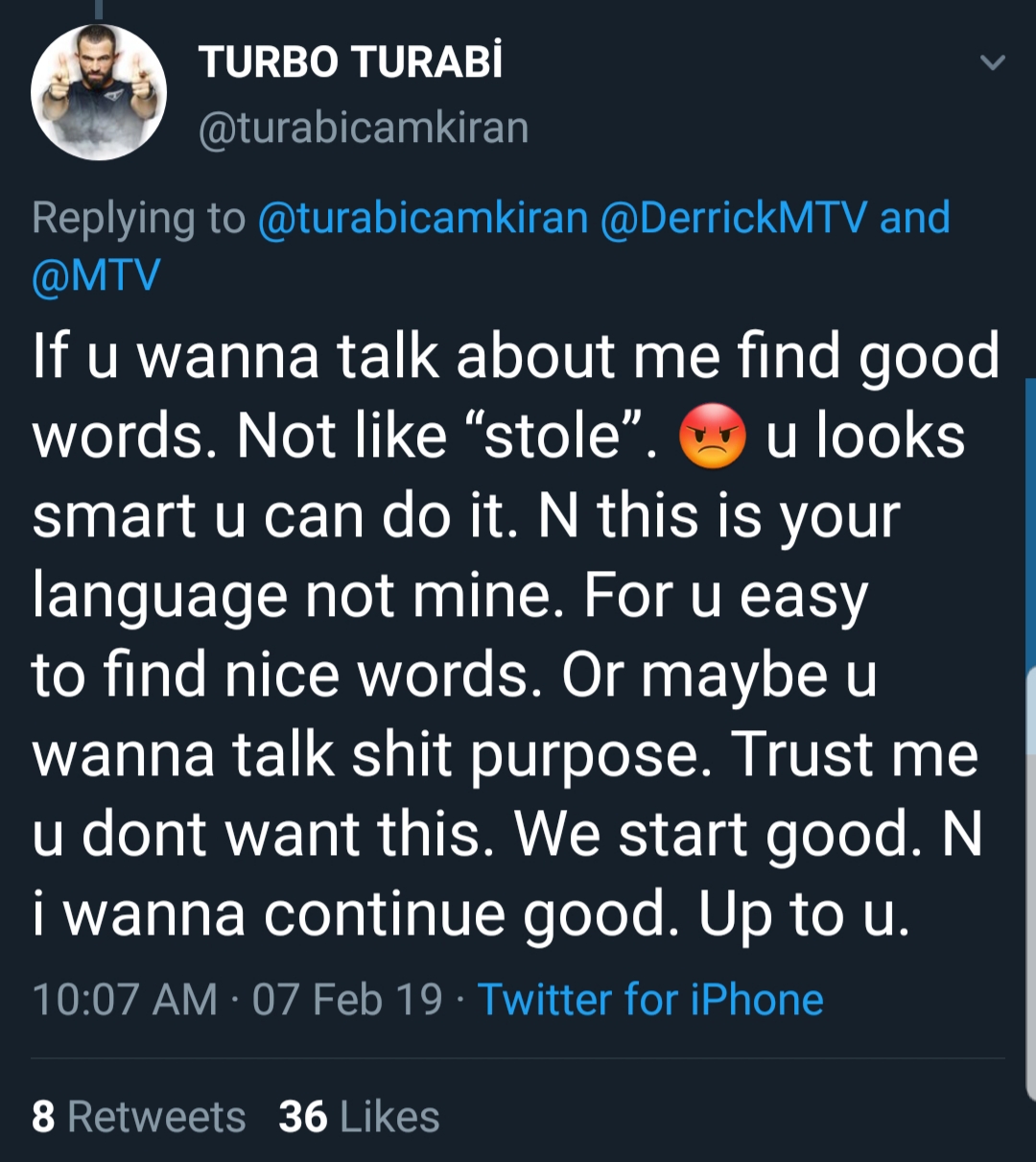Click the "Trust me" phrase in the tweet
1036x1162 pixels.
856,755
